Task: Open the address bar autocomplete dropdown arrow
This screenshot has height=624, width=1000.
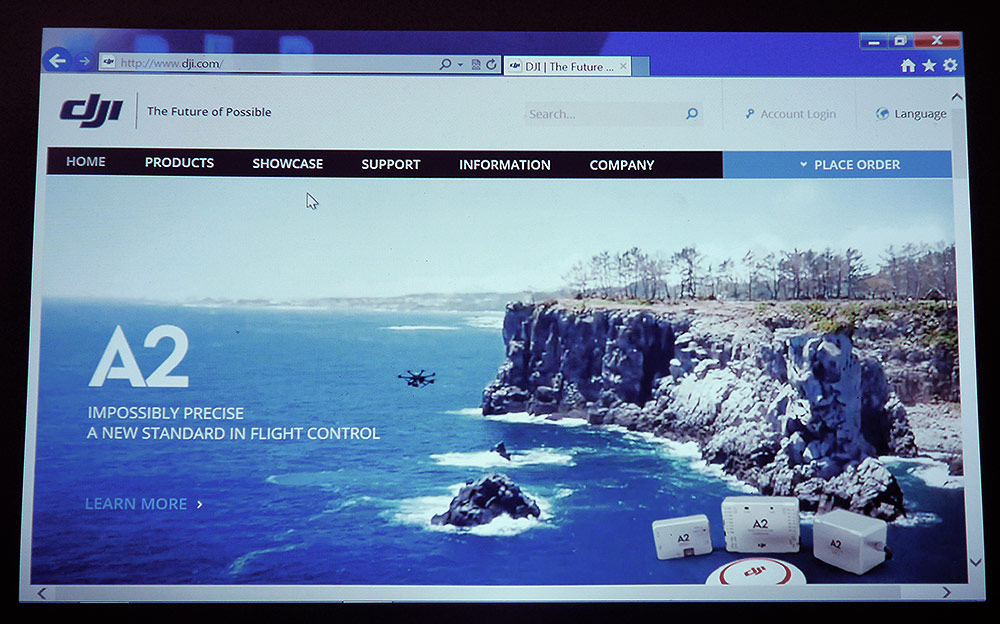Action: [460, 64]
